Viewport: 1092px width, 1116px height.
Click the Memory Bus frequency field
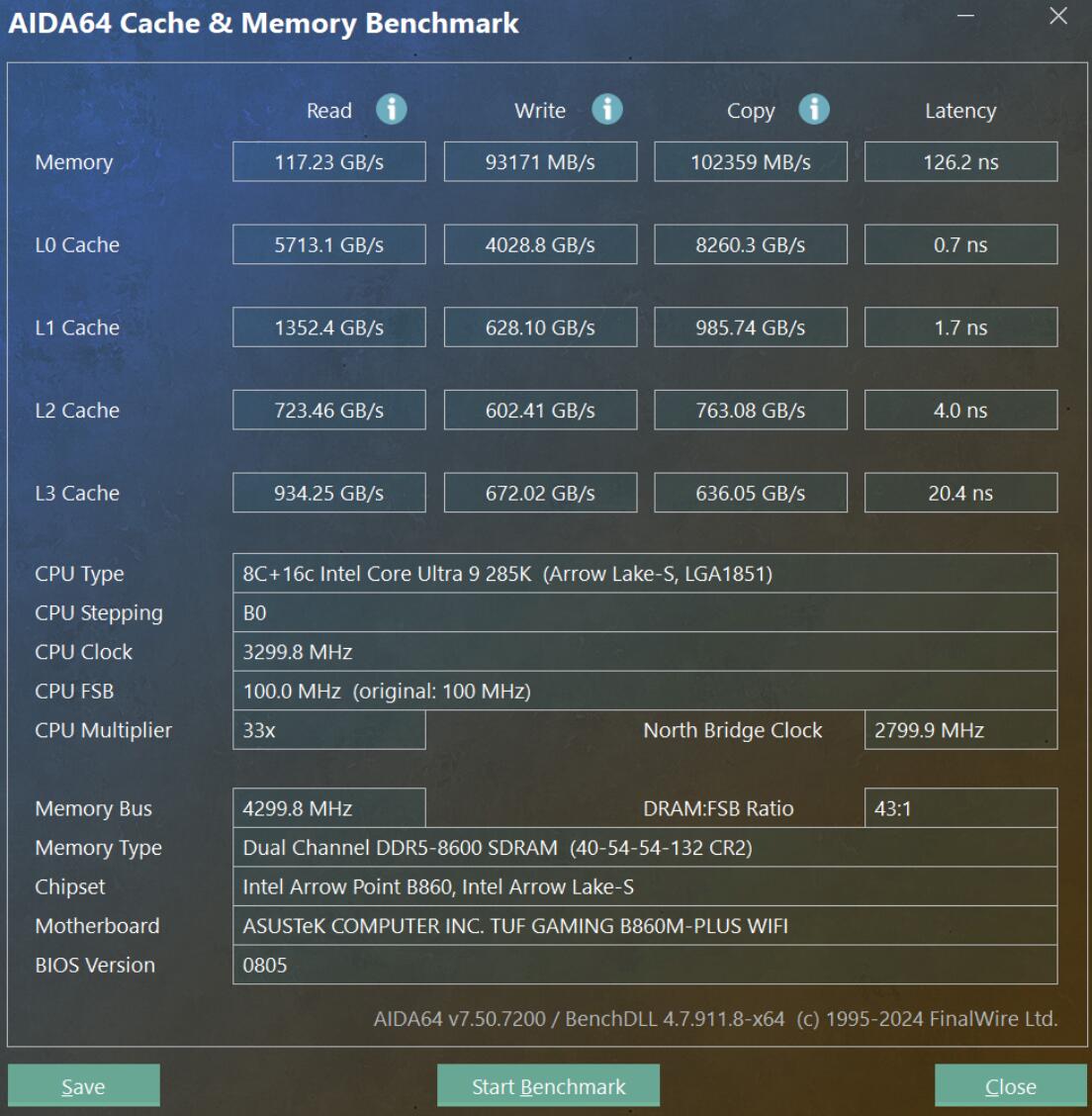tap(328, 808)
